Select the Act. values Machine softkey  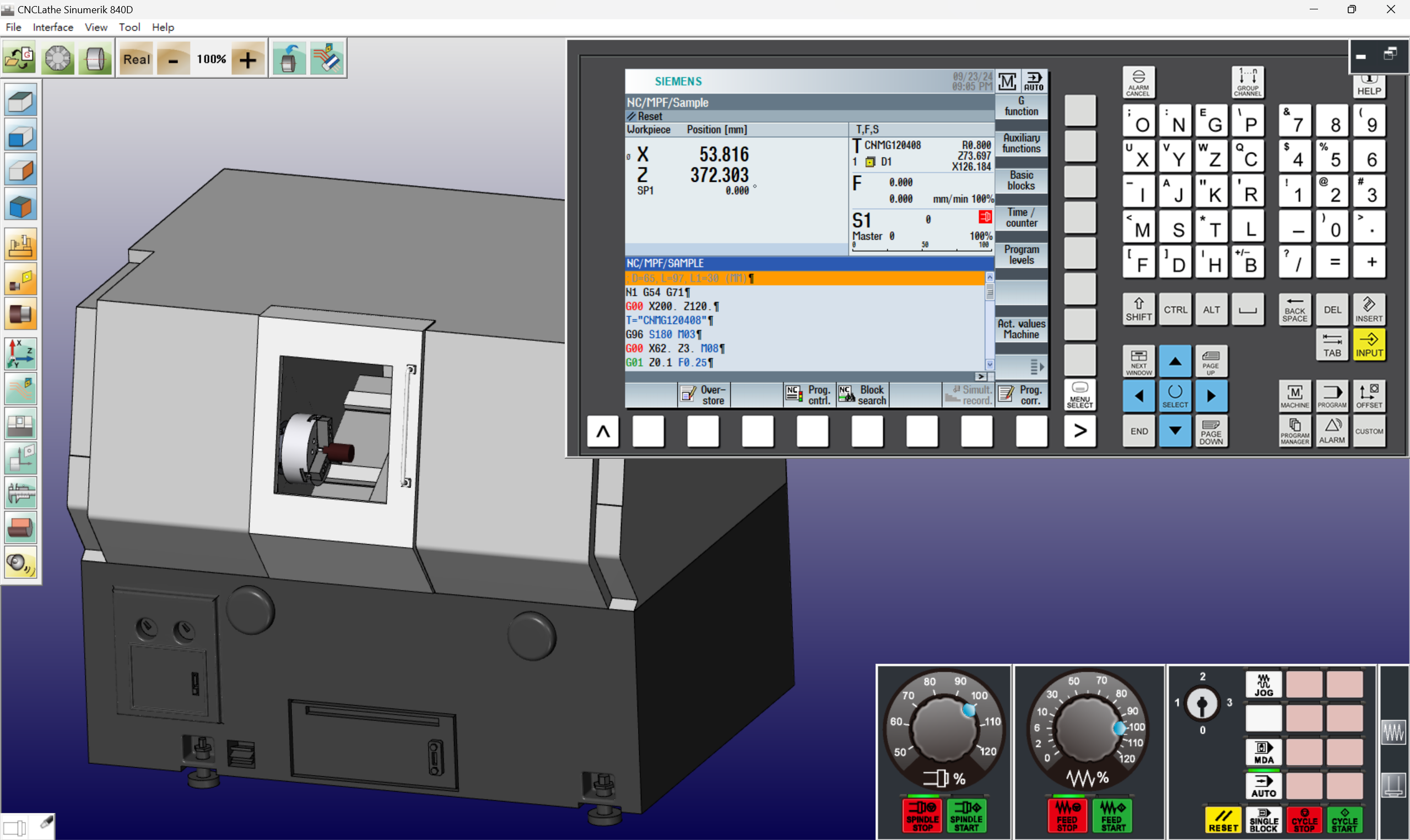click(x=1021, y=329)
